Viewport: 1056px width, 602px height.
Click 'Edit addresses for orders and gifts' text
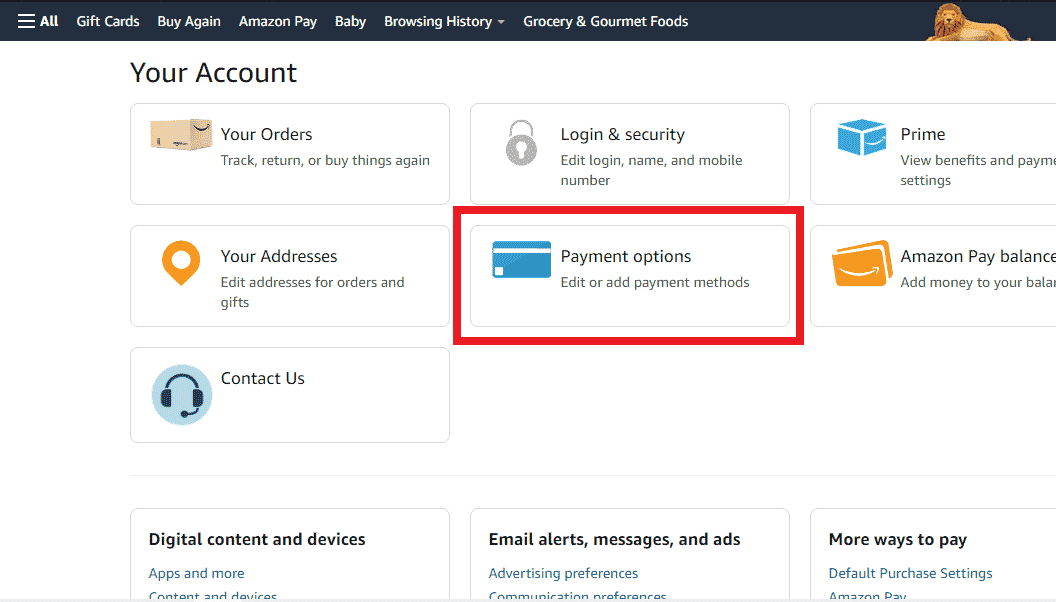(x=312, y=292)
